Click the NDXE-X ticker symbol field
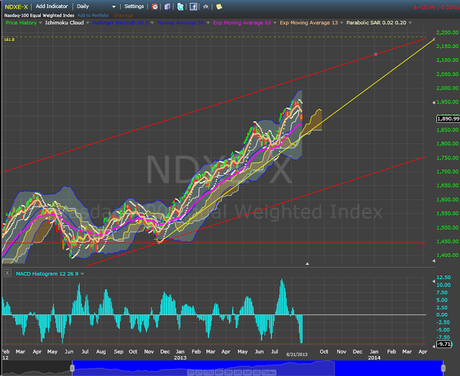Screen dimensions: 460x376 16,7
